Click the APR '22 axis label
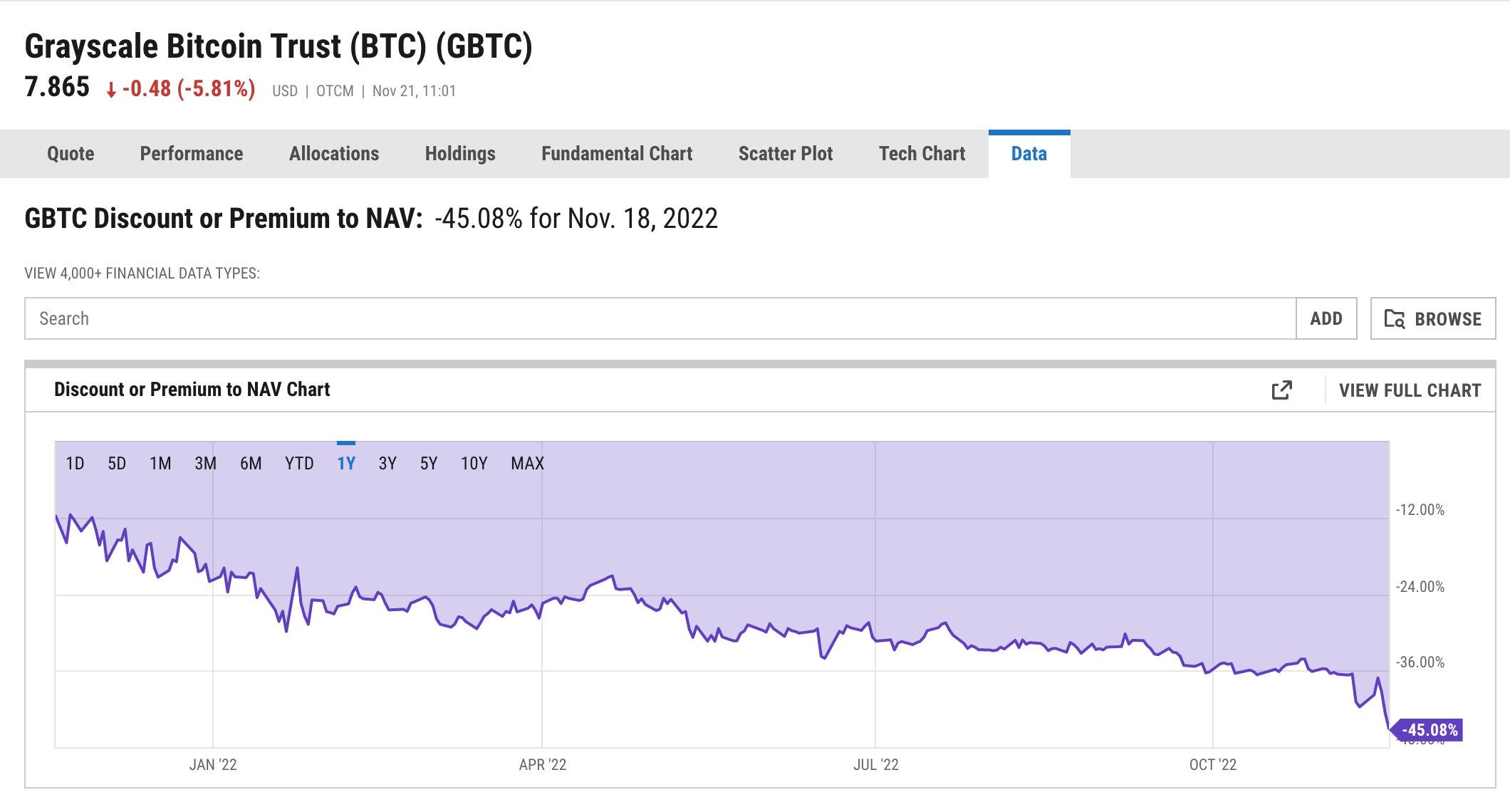Screen dimensions: 1510x812 click(543, 765)
